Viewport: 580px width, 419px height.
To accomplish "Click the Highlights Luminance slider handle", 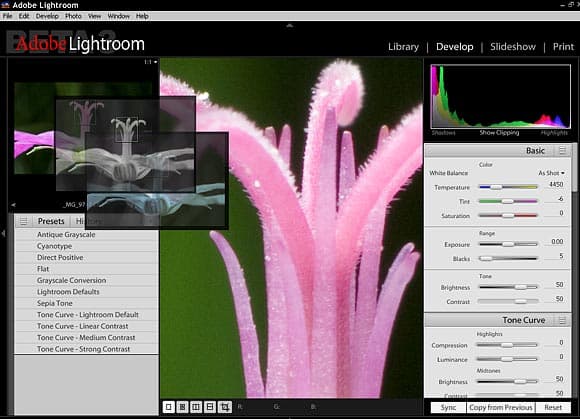I will (507, 359).
